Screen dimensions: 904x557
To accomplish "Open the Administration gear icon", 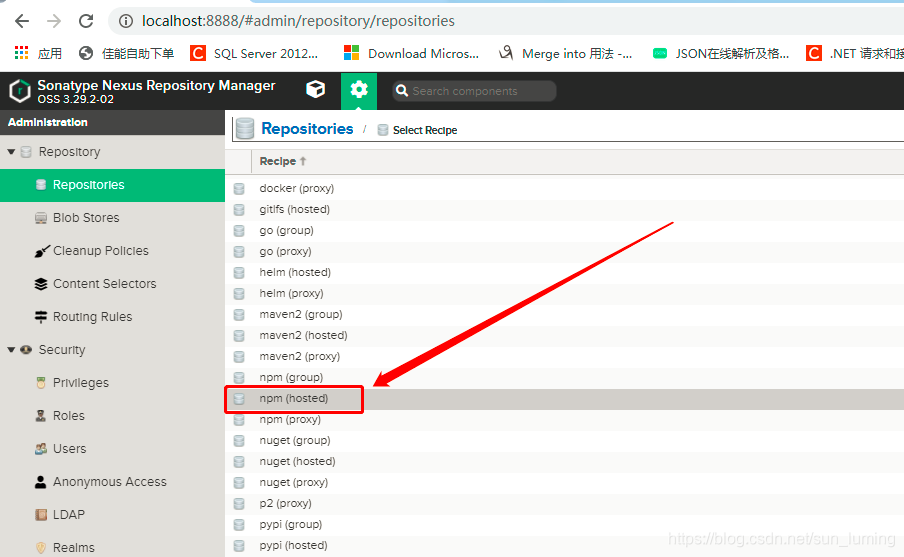I will tap(359, 90).
